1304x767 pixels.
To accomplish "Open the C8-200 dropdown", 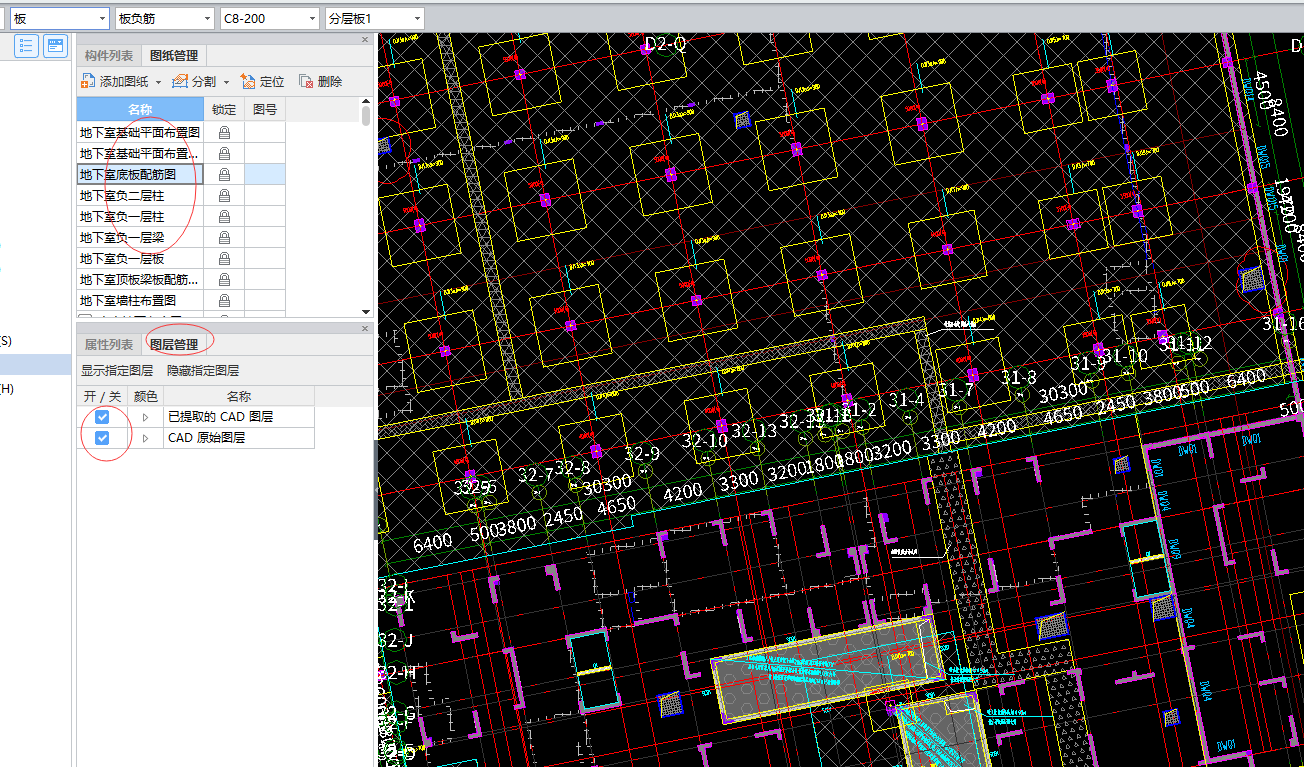I will [x=311, y=19].
